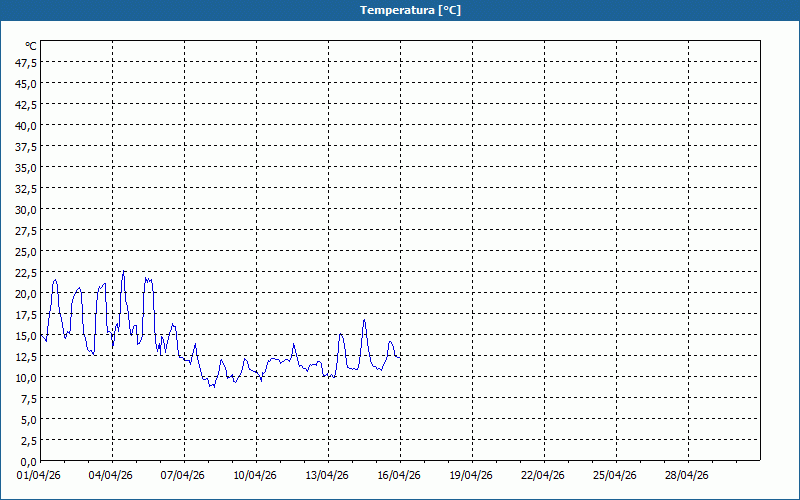Pick the 12,5 y-axis label
Screen dimensions: 800x500
coord(25,356)
